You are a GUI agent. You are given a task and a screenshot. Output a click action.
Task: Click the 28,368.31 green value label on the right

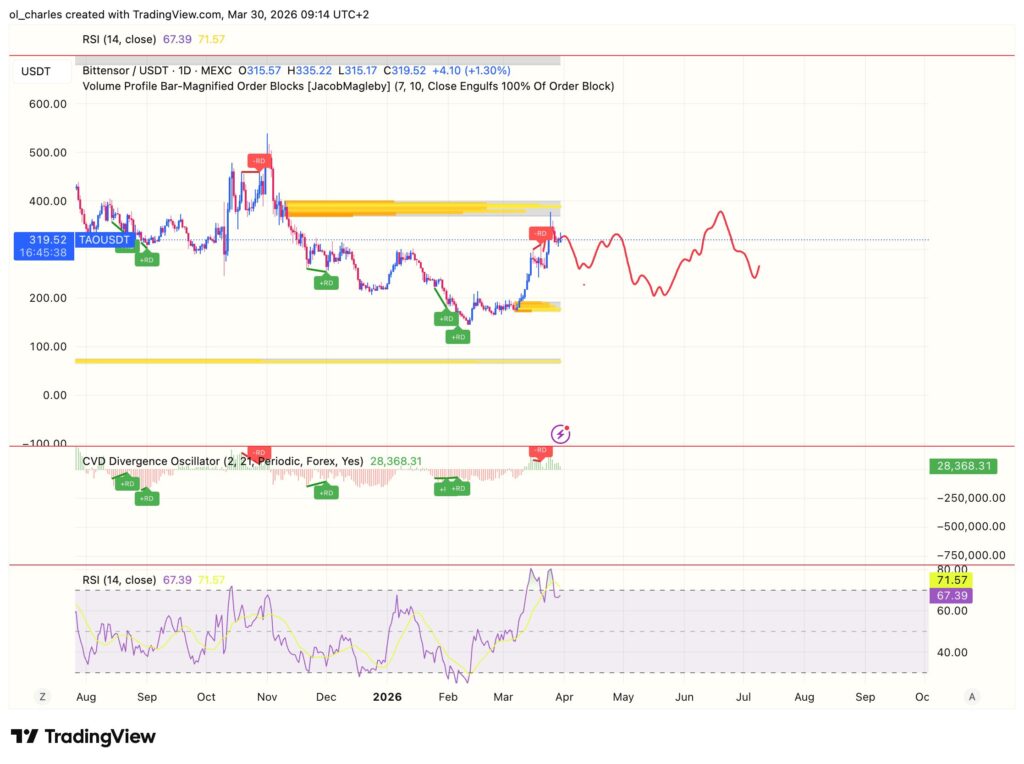click(x=962, y=466)
